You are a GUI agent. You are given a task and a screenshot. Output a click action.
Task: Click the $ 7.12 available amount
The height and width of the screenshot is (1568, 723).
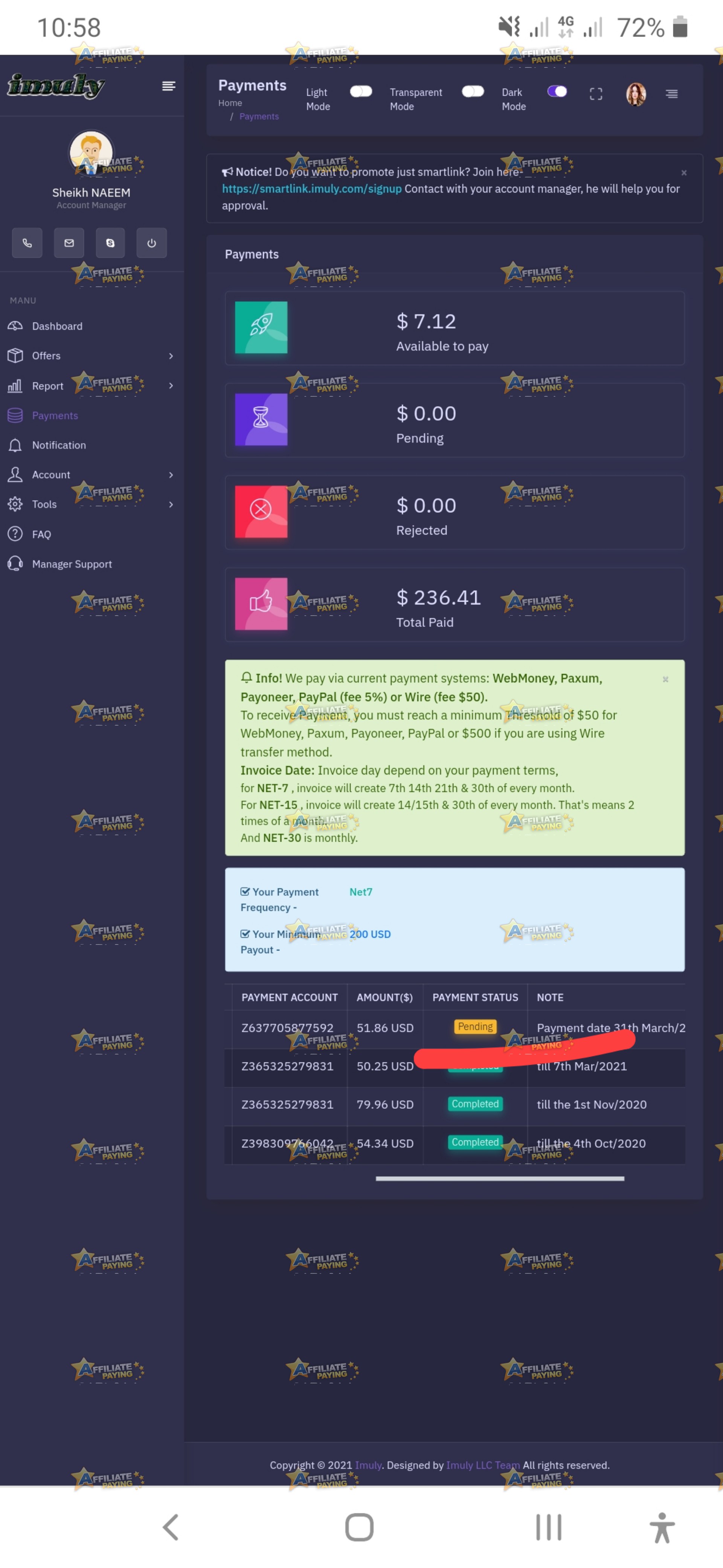426,321
